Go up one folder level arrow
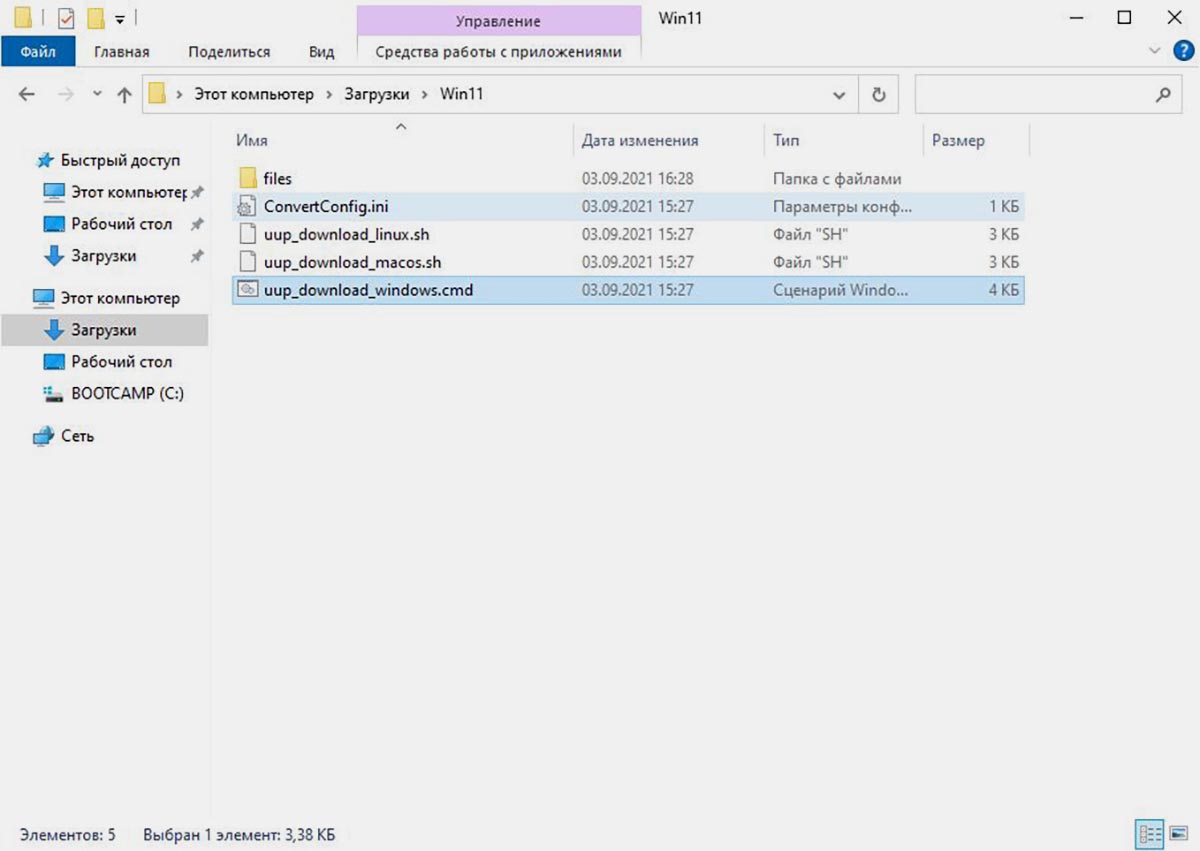1200x851 pixels. coord(124,94)
